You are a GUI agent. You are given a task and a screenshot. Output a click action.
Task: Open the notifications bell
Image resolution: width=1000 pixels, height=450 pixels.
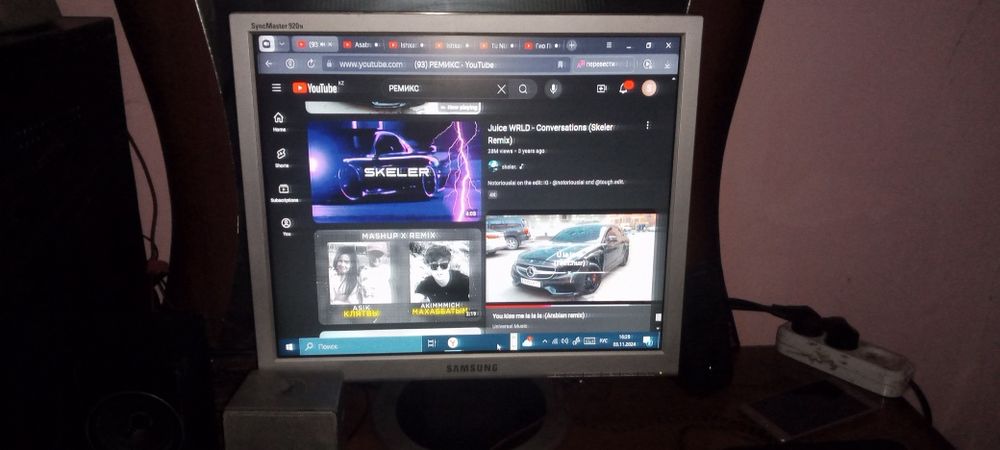pos(624,88)
